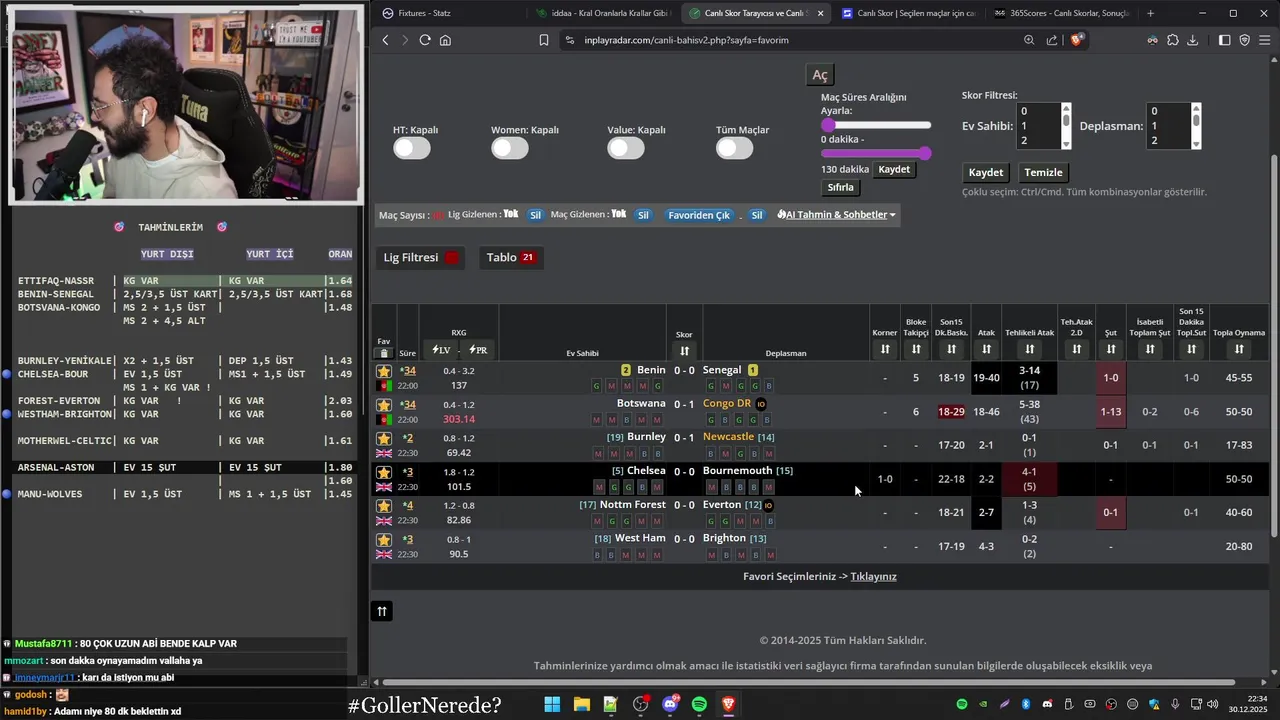Open the Tablo 21 view
The height and width of the screenshot is (720, 1280).
pos(511,257)
